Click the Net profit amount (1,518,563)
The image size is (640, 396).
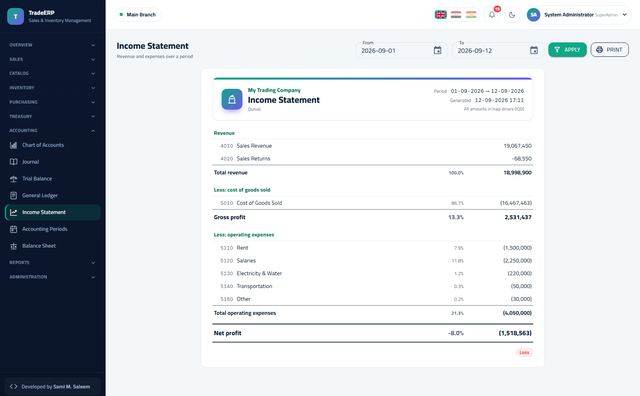515,333
